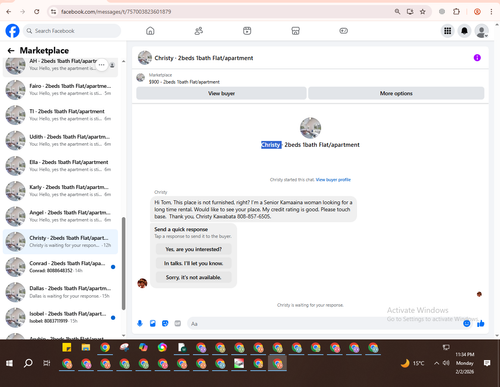The image size is (500, 387).
Task: Record a voice clip with microphone icon
Action: click(x=140, y=323)
